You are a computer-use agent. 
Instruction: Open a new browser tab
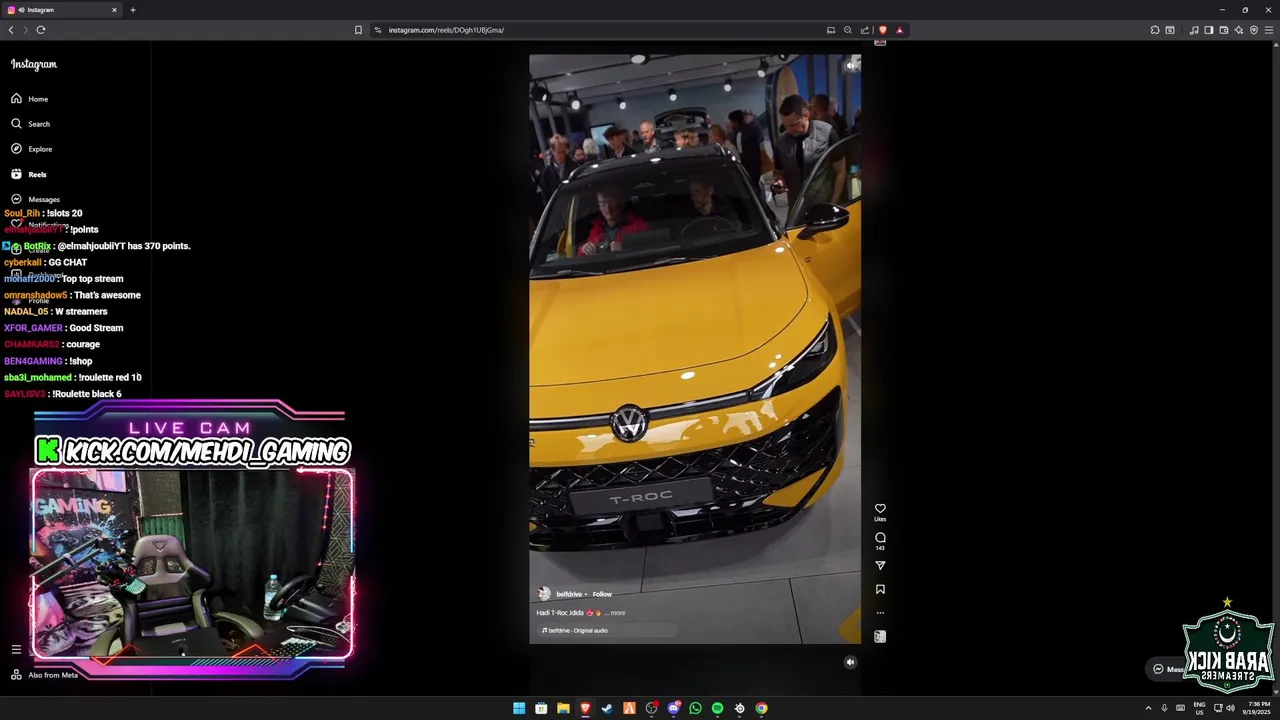[133, 10]
